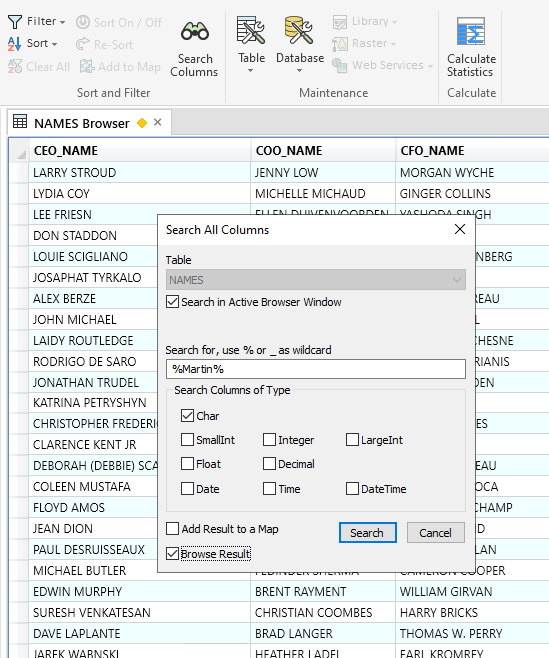
Task: Expand the Database dropdown arrow
Action: click(299, 70)
